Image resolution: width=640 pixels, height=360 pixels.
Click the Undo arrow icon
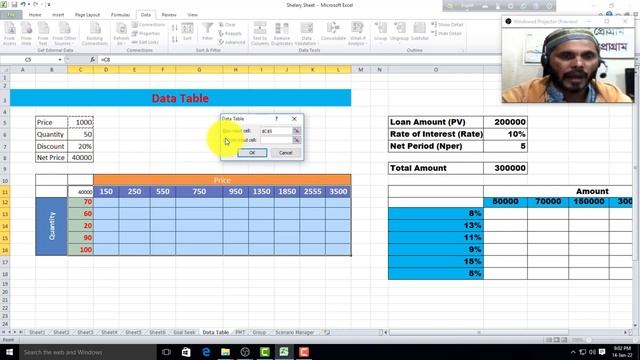tap(23, 4)
